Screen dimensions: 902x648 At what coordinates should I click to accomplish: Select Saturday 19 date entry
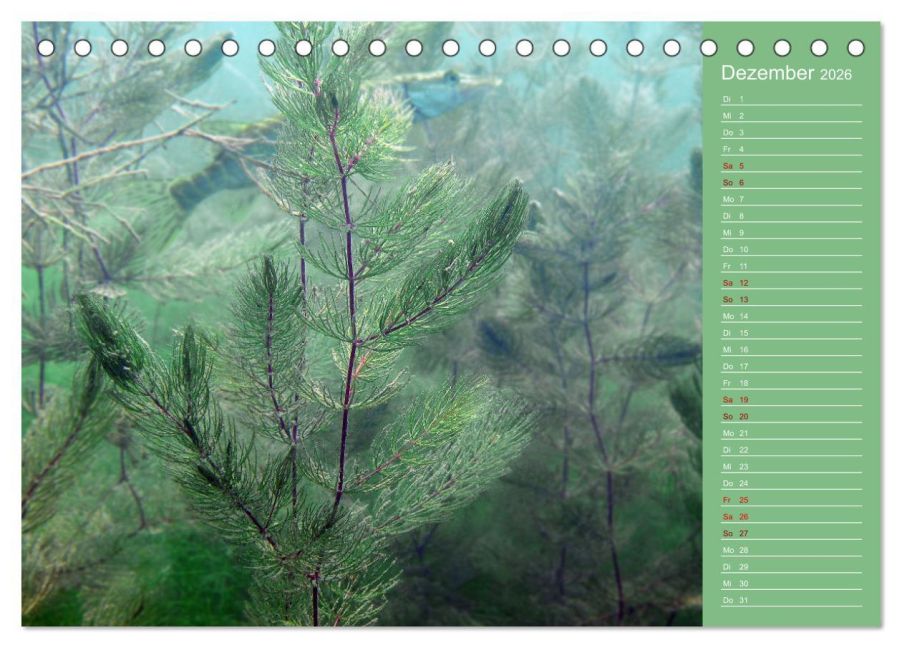[x=792, y=399]
